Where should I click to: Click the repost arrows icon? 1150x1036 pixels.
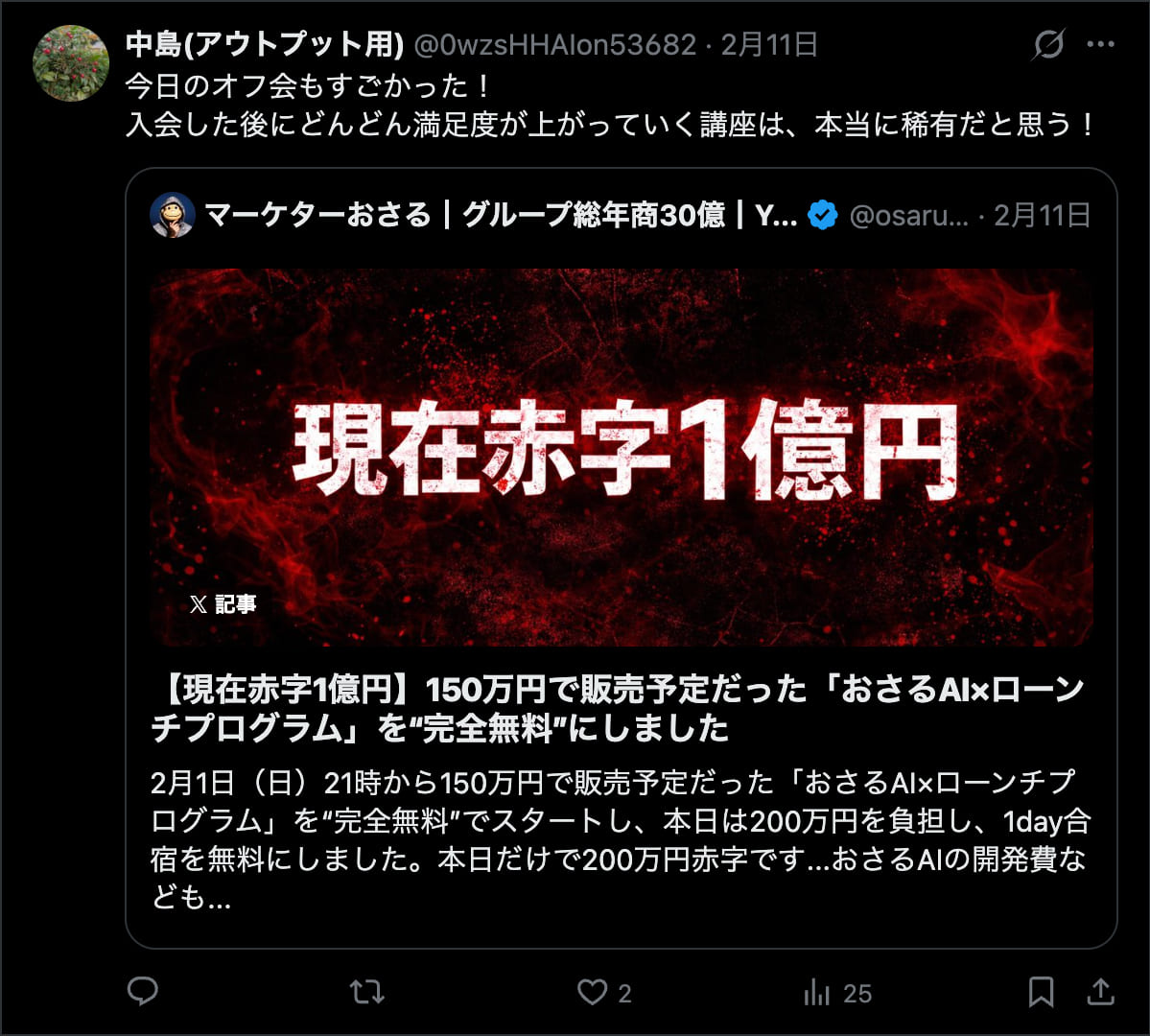(x=366, y=992)
